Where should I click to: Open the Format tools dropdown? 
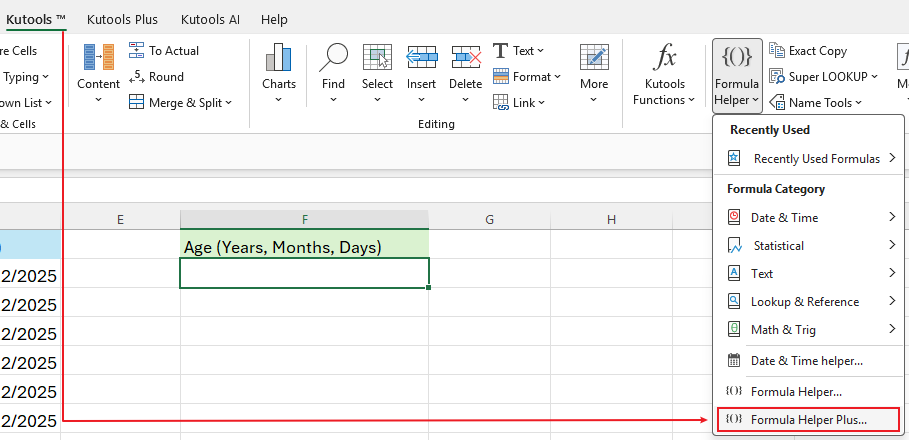coord(527,77)
